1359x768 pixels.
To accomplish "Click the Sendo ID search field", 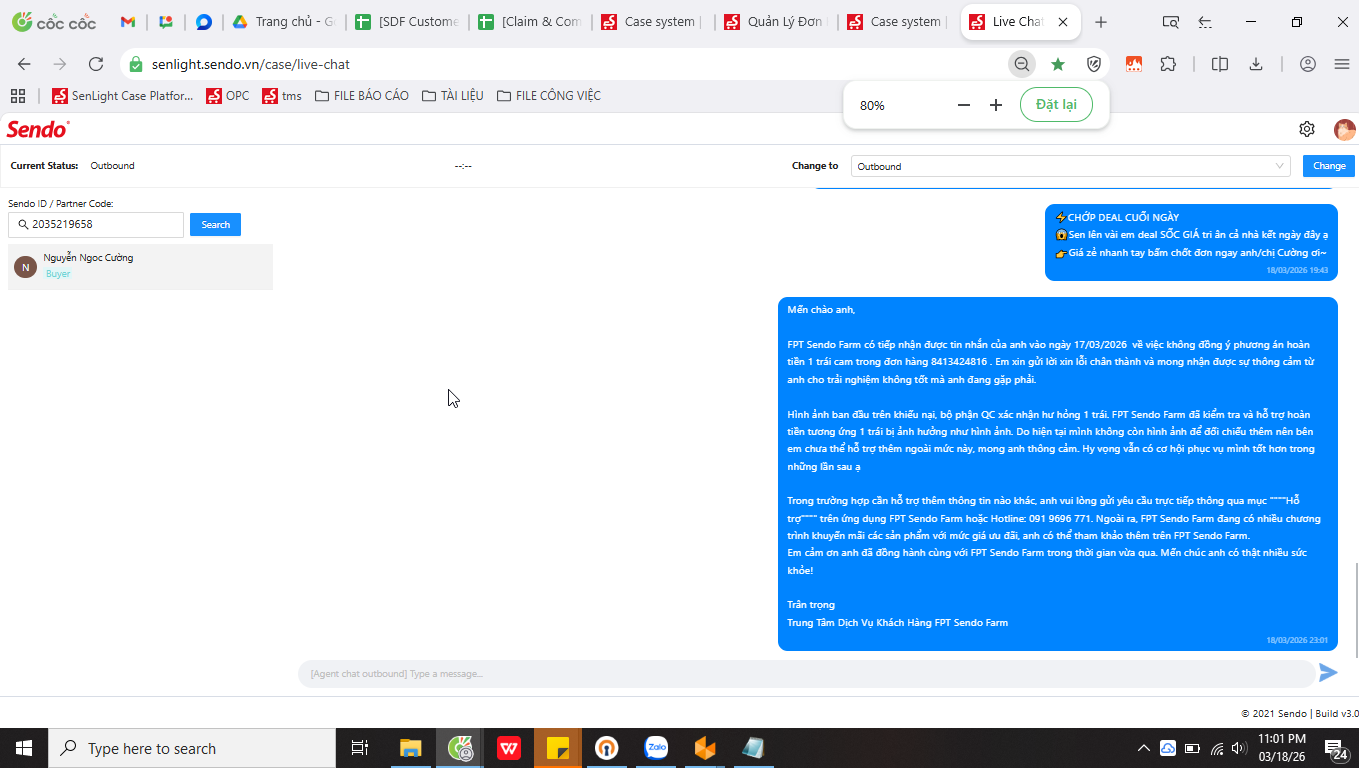I will point(96,225).
